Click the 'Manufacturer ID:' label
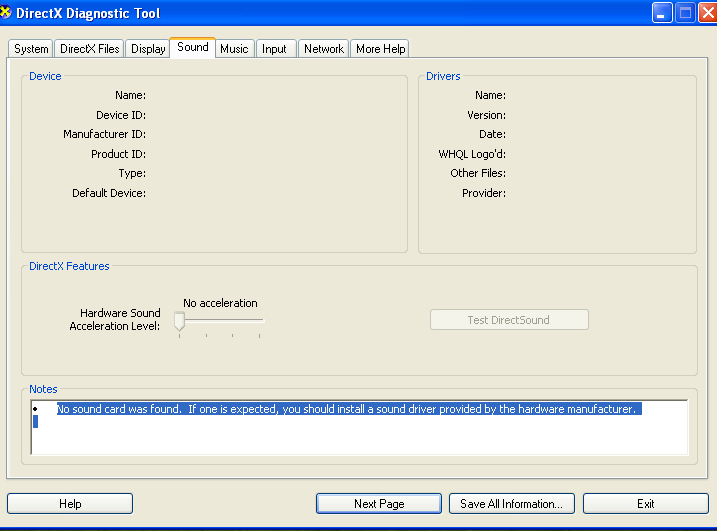Viewport: 717px width, 531px height. click(104, 134)
